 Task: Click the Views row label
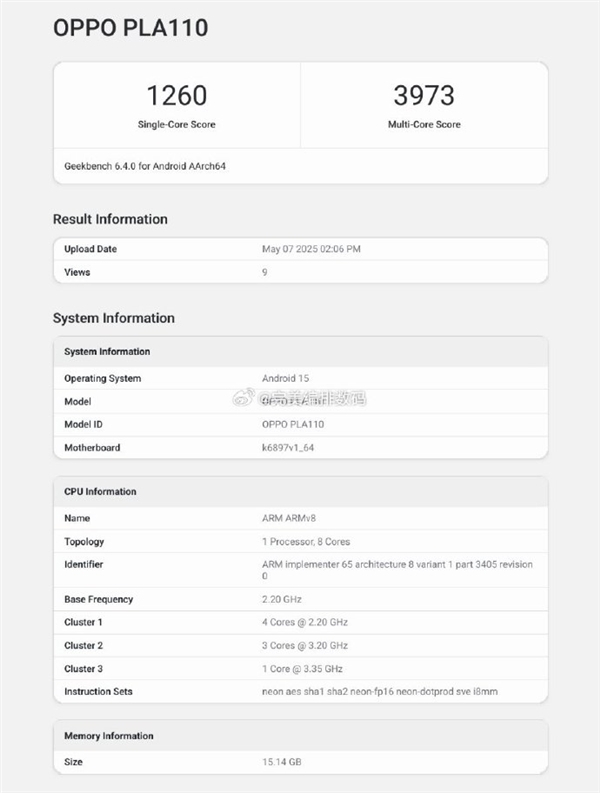coord(77,272)
